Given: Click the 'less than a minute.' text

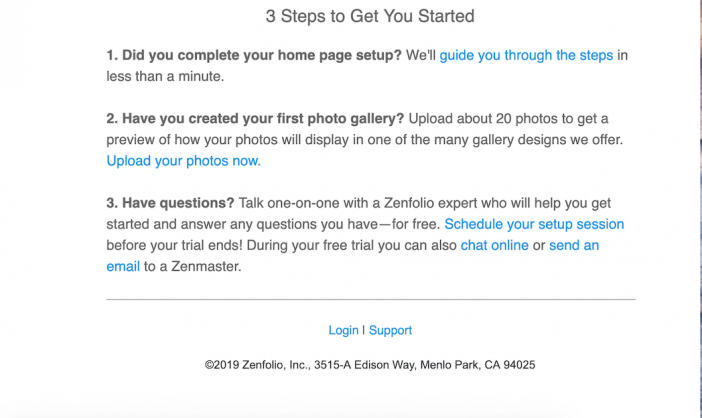Looking at the screenshot, I should (x=165, y=77).
